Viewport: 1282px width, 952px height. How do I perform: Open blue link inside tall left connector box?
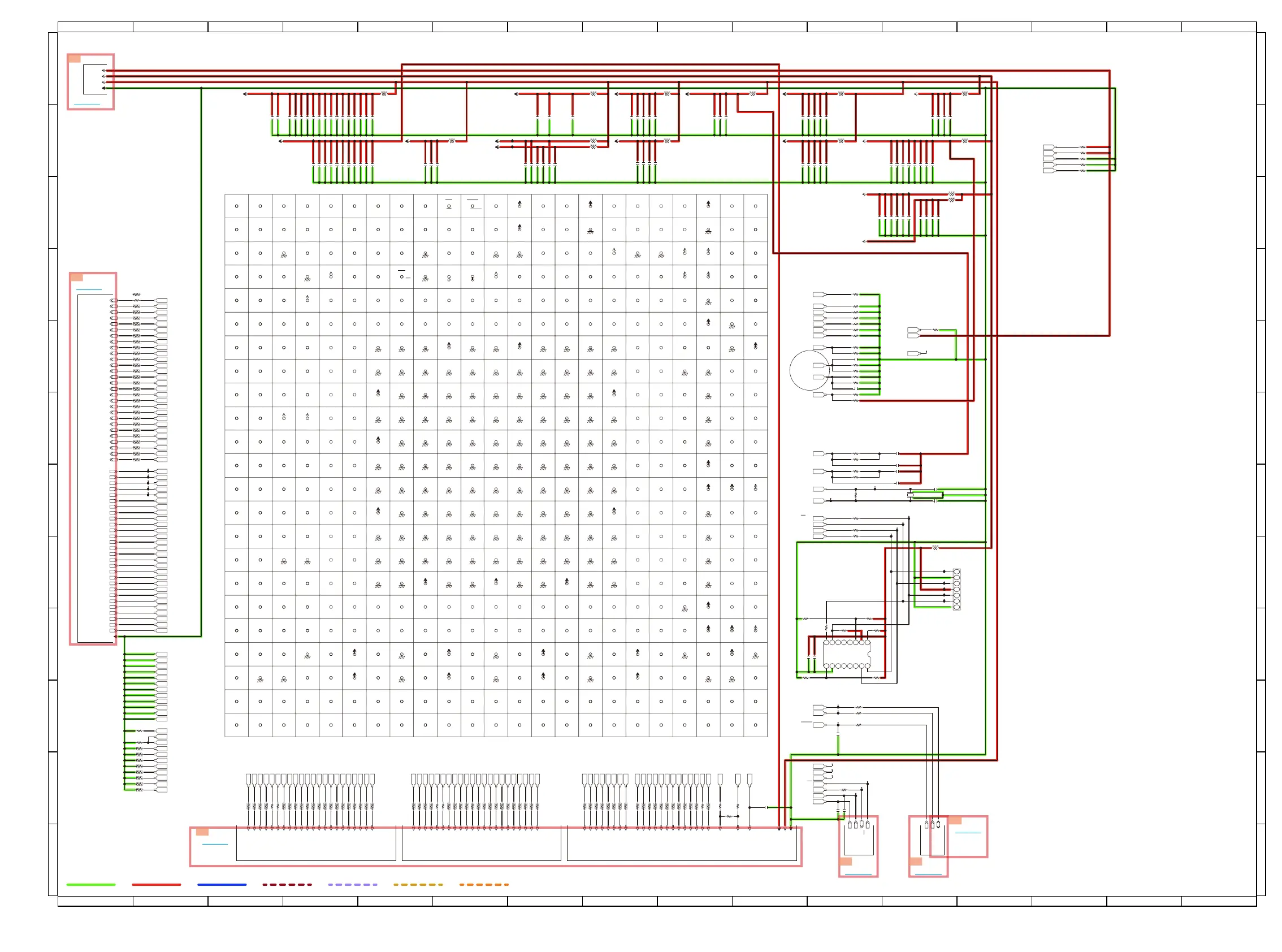89,289
